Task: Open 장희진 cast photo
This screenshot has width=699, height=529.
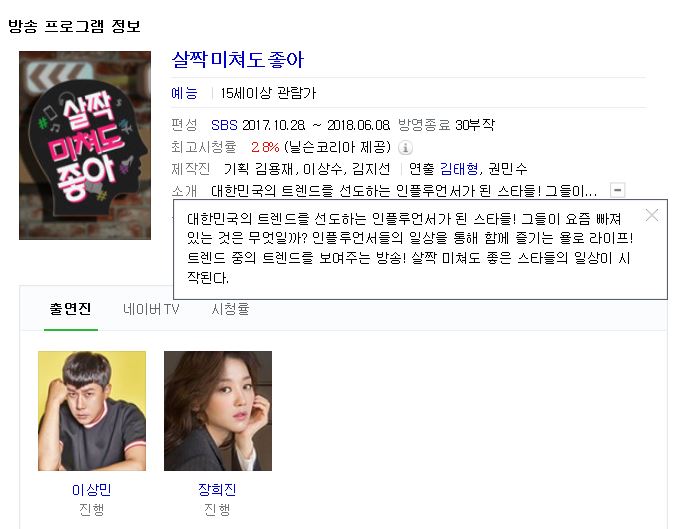Action: [218, 410]
